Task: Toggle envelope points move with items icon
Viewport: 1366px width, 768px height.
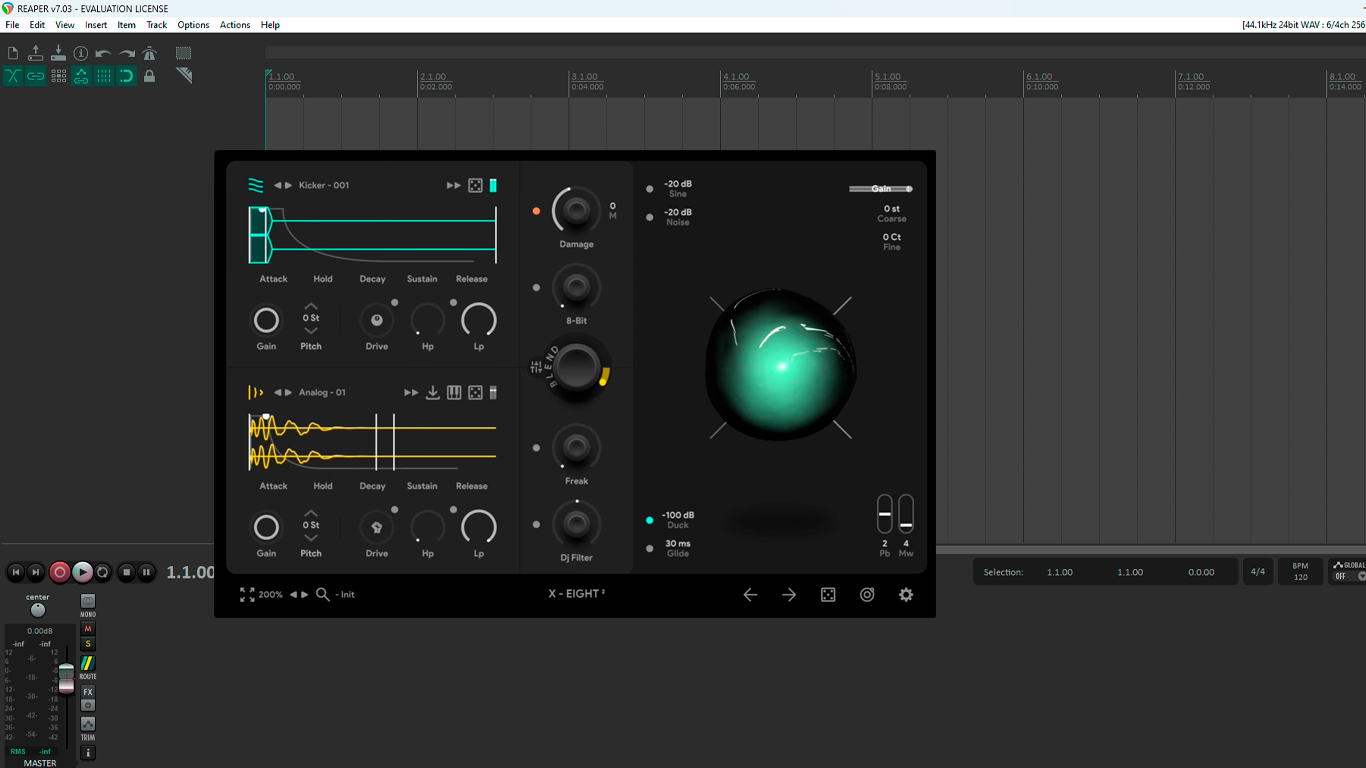Action: click(81, 76)
